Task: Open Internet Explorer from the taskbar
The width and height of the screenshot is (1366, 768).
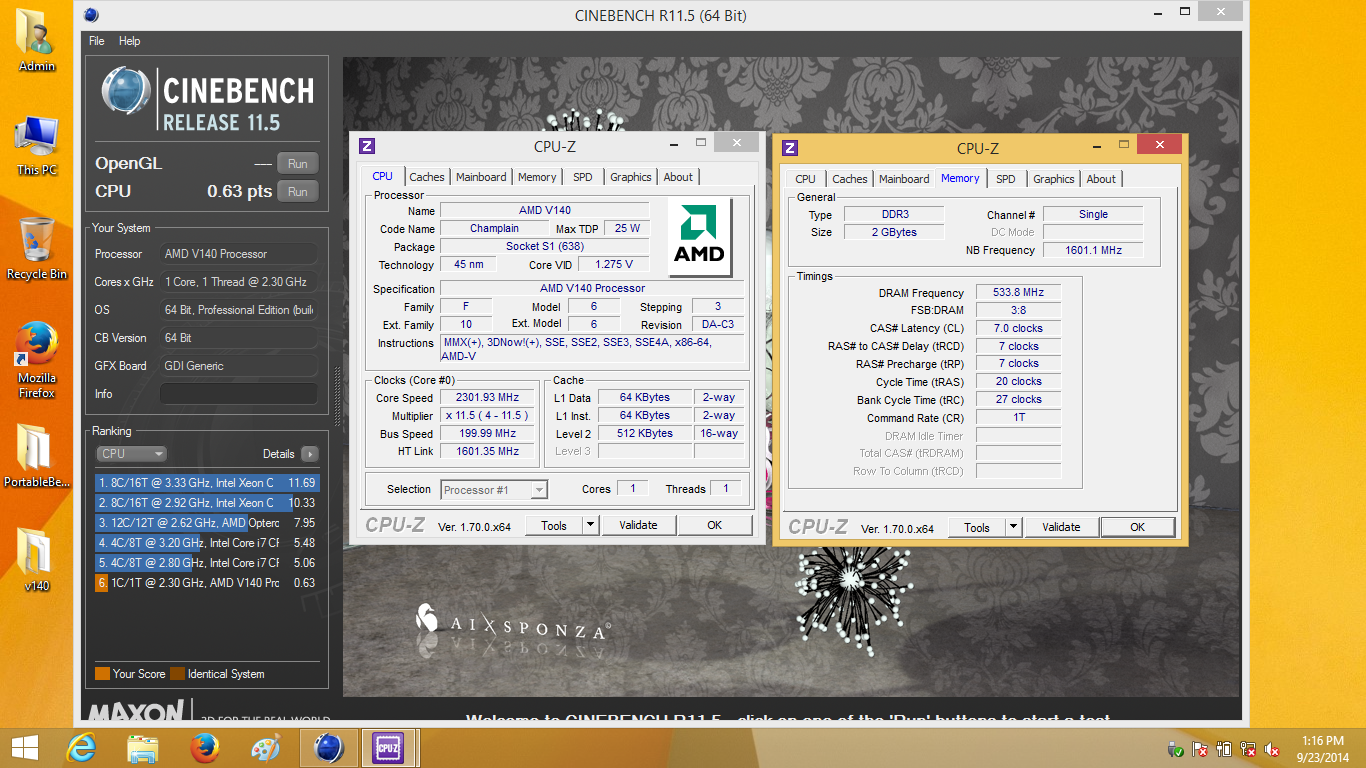Action: click(x=82, y=748)
